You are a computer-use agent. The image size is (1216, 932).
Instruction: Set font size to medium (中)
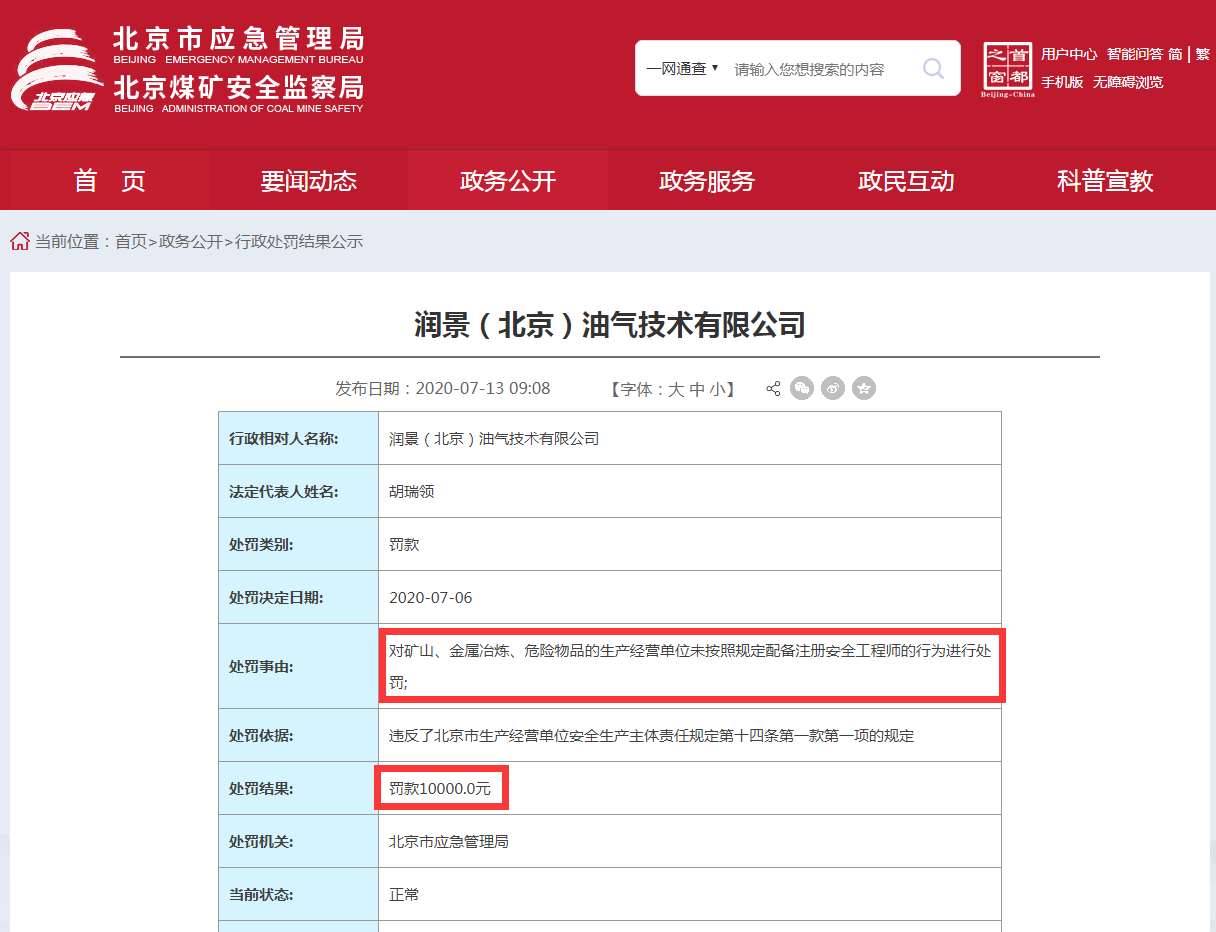[697, 390]
